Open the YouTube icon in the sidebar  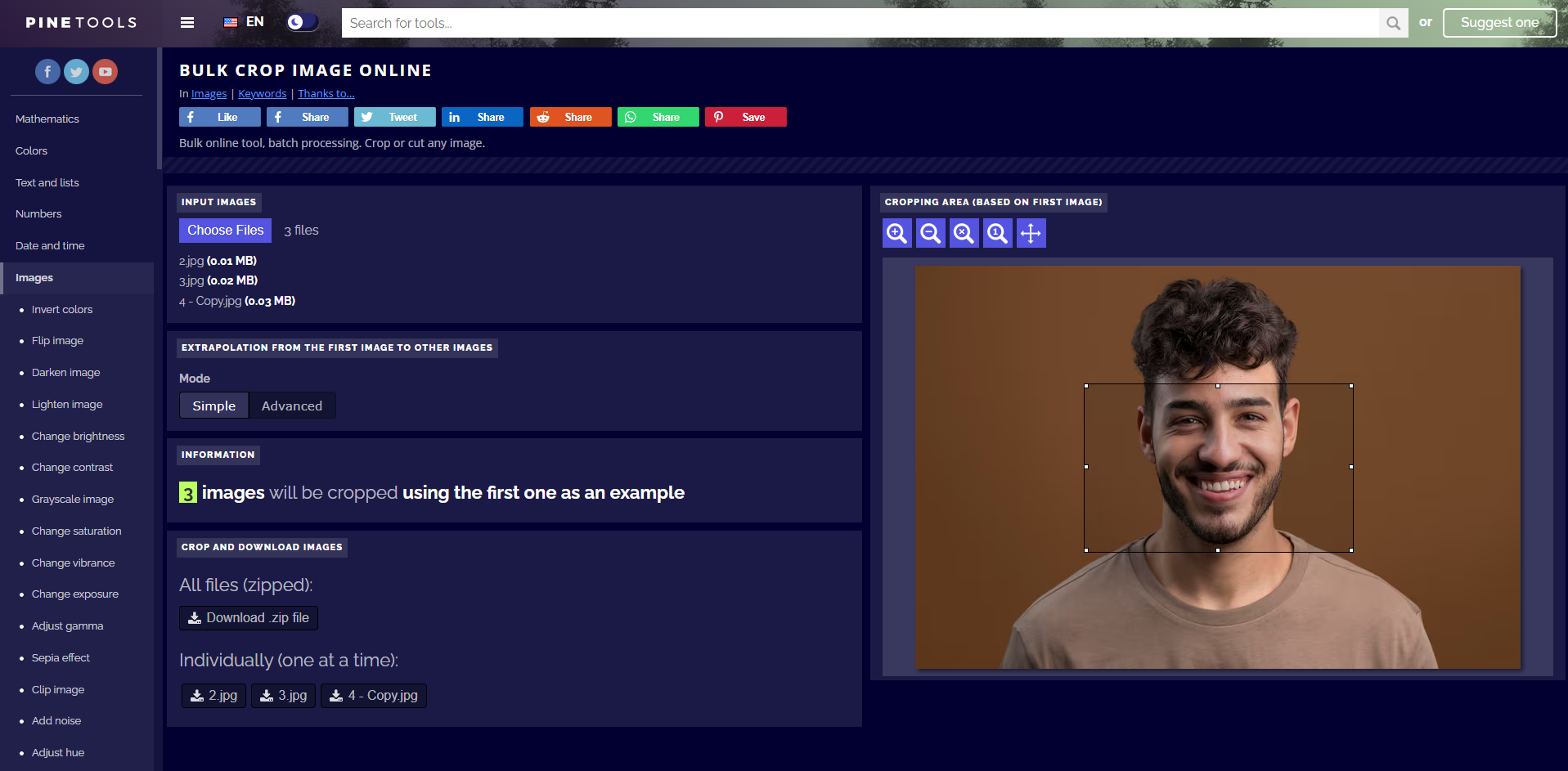(x=105, y=71)
